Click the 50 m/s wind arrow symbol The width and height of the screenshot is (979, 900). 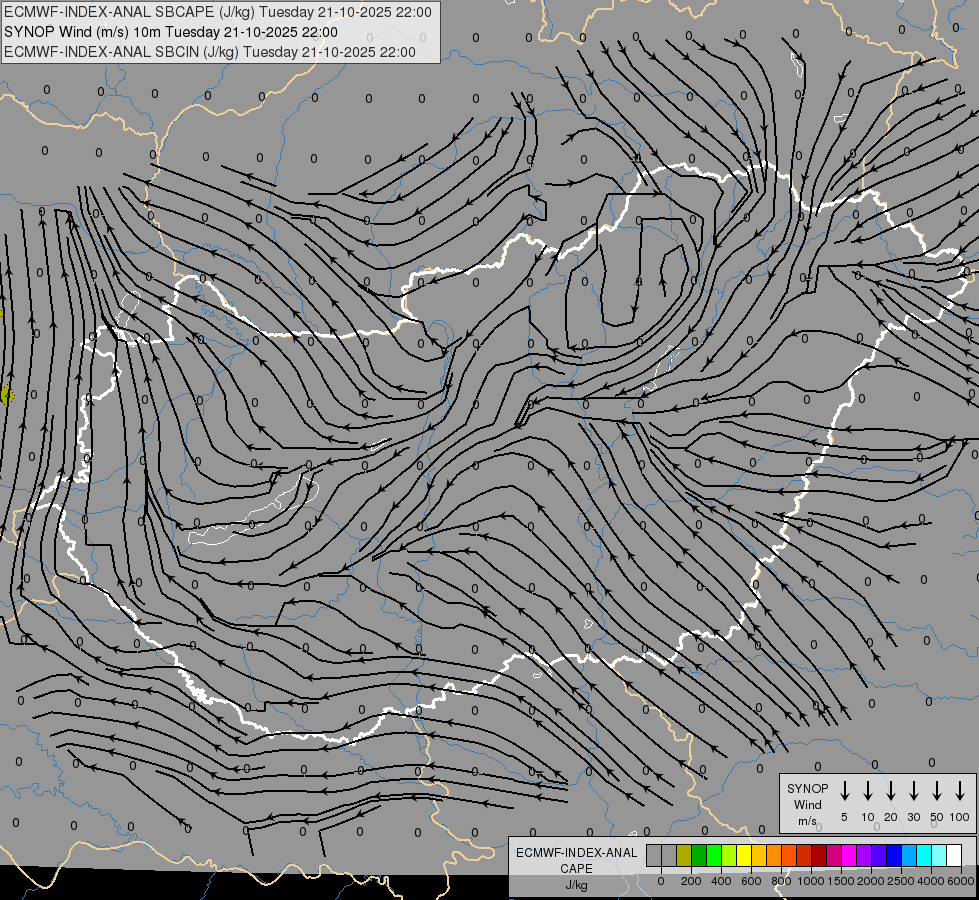(x=937, y=790)
